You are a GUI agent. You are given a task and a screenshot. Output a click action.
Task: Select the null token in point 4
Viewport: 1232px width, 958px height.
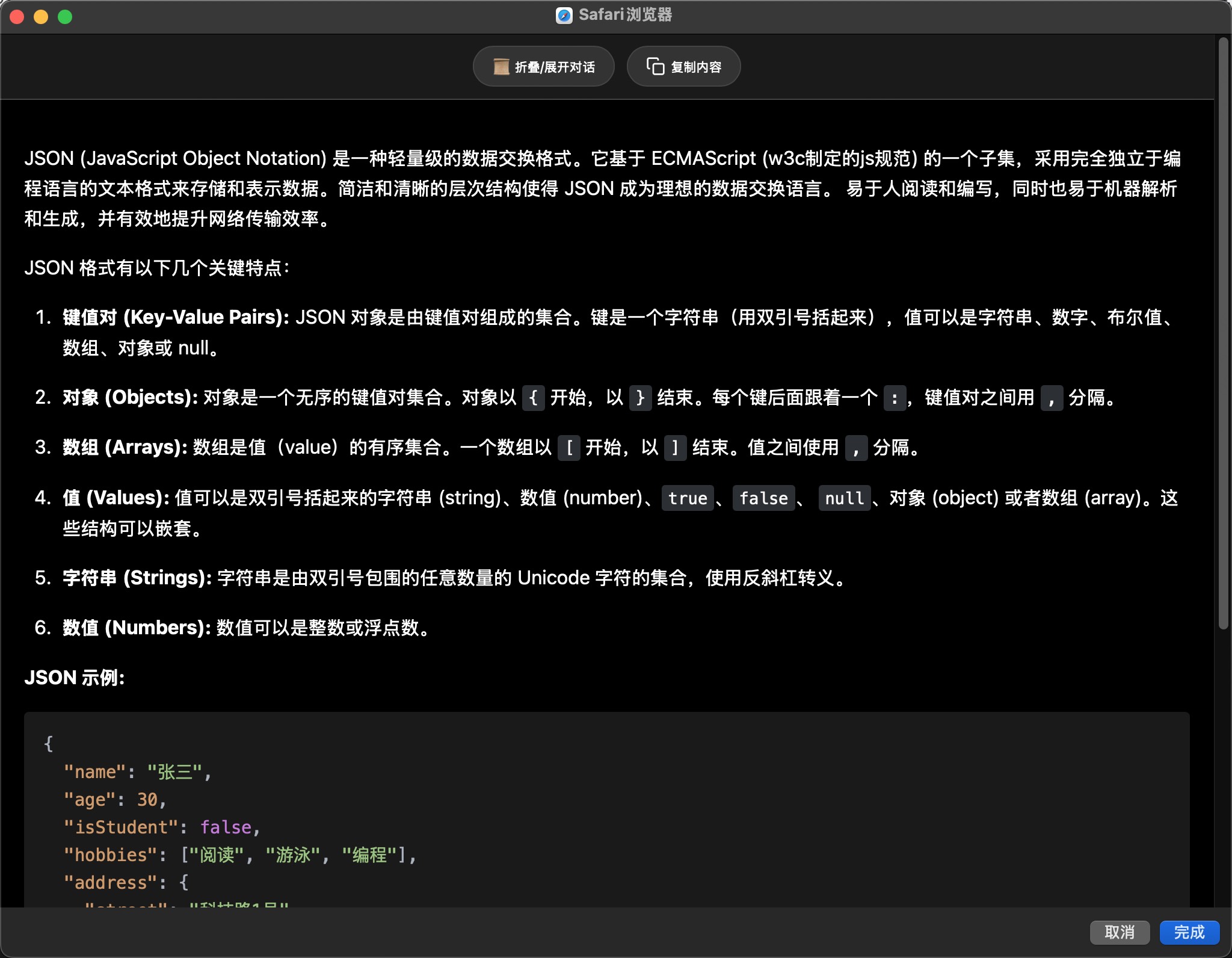(844, 498)
